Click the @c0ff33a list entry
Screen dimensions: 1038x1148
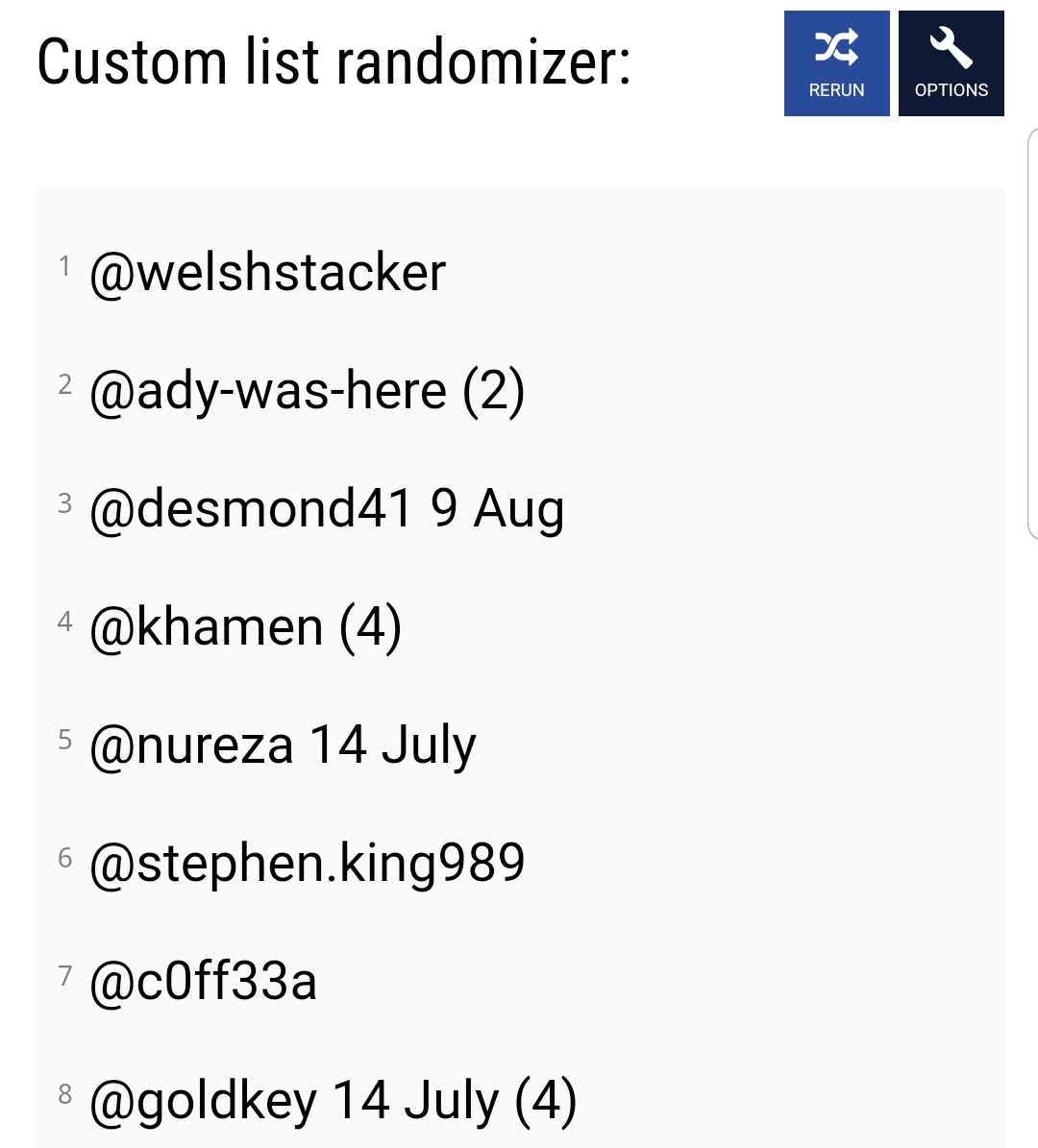click(203, 982)
